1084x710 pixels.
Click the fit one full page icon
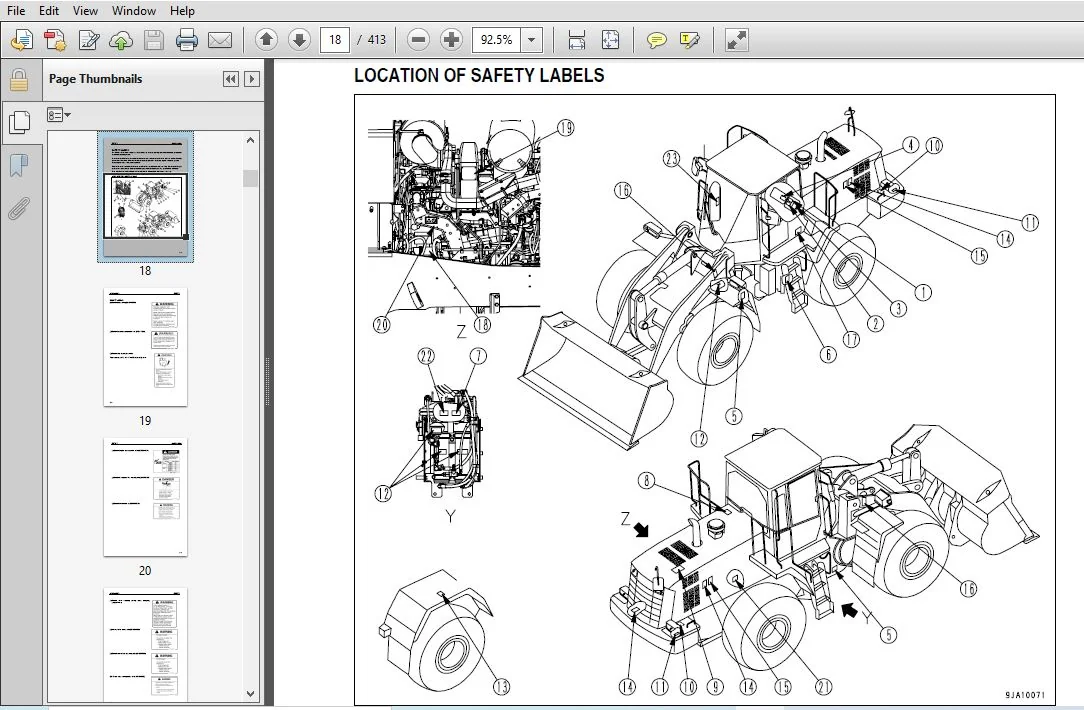(x=610, y=40)
